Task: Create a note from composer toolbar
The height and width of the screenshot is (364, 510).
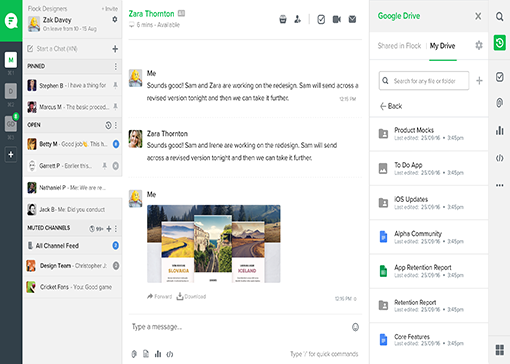Action: pyautogui.click(x=146, y=354)
